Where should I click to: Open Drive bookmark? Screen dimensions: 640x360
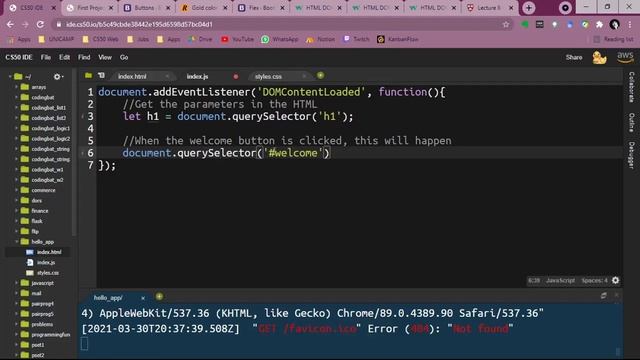pos(200,39)
